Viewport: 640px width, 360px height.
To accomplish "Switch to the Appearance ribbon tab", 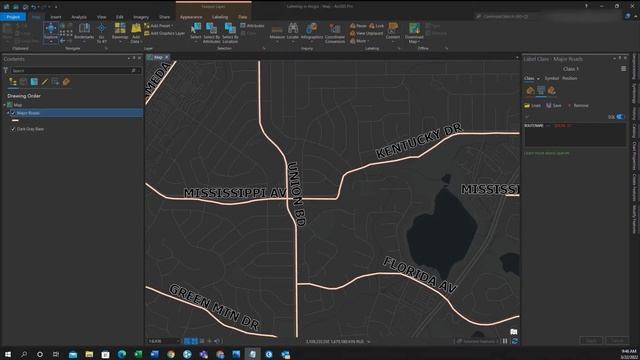I will click(191, 17).
